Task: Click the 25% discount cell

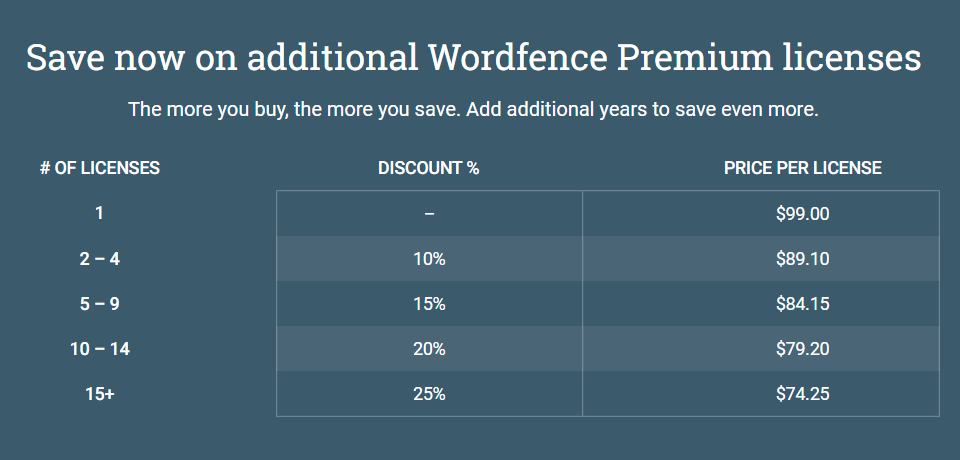Action: click(429, 394)
